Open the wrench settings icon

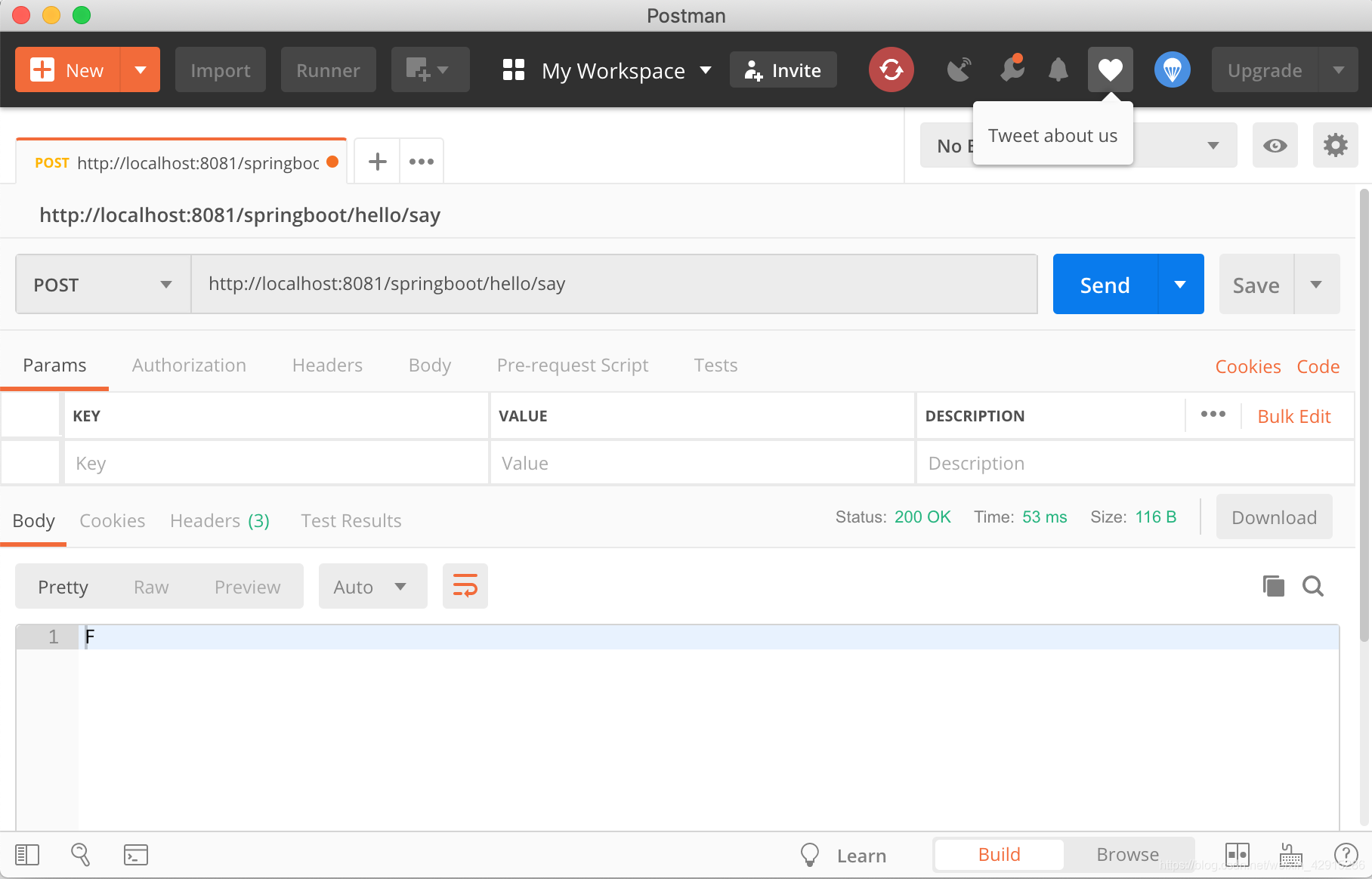pos(1012,68)
